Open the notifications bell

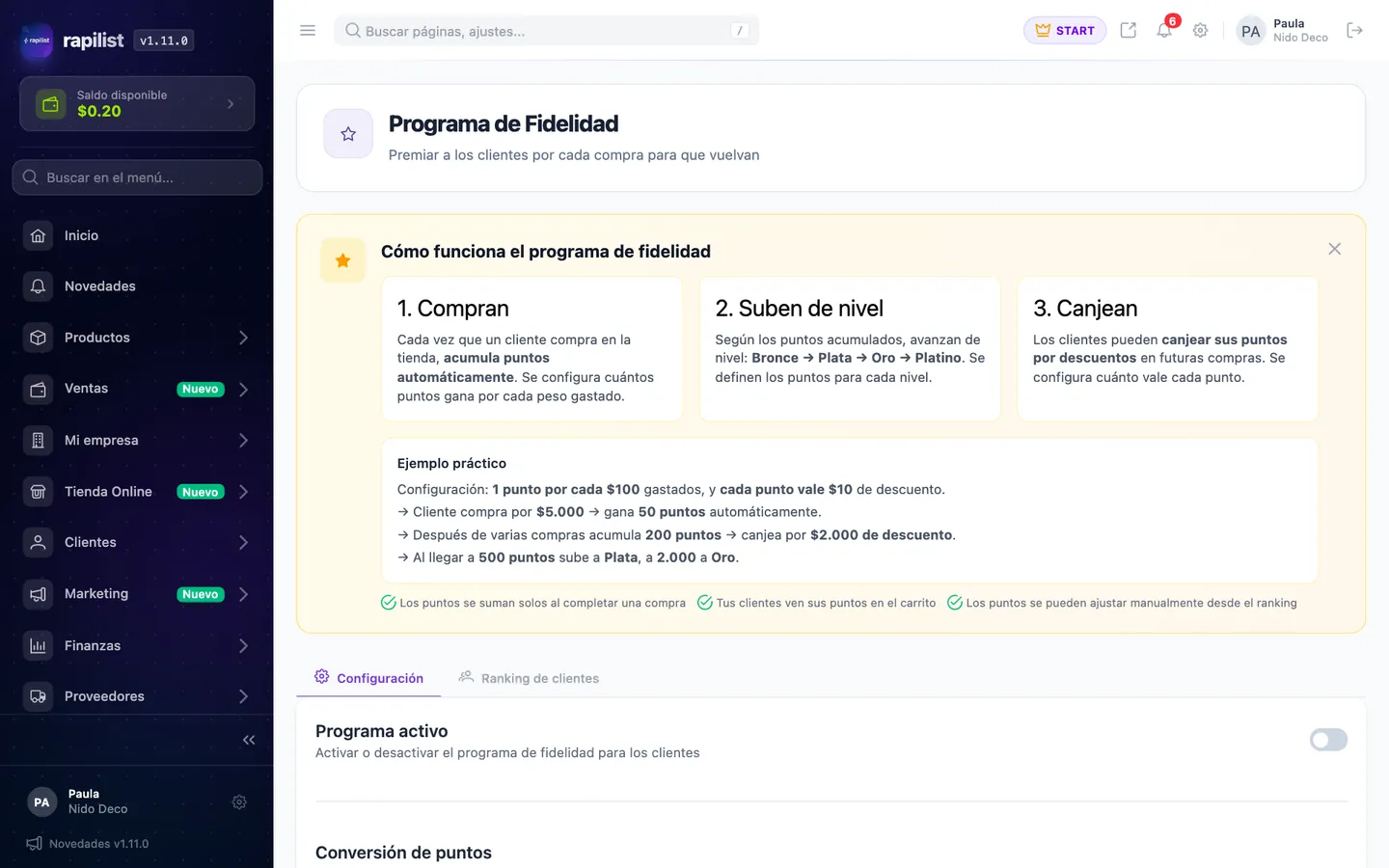[x=1164, y=31]
